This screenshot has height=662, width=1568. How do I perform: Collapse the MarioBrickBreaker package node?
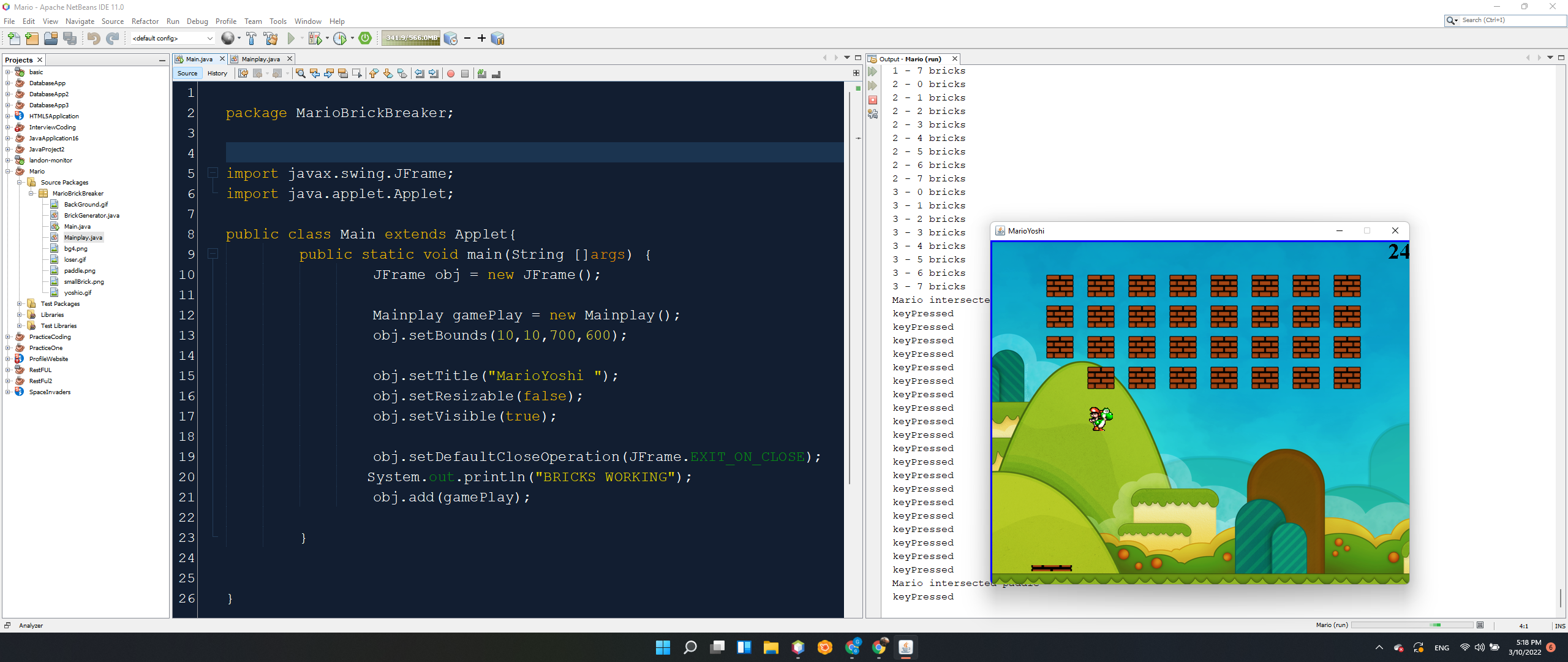(x=31, y=193)
